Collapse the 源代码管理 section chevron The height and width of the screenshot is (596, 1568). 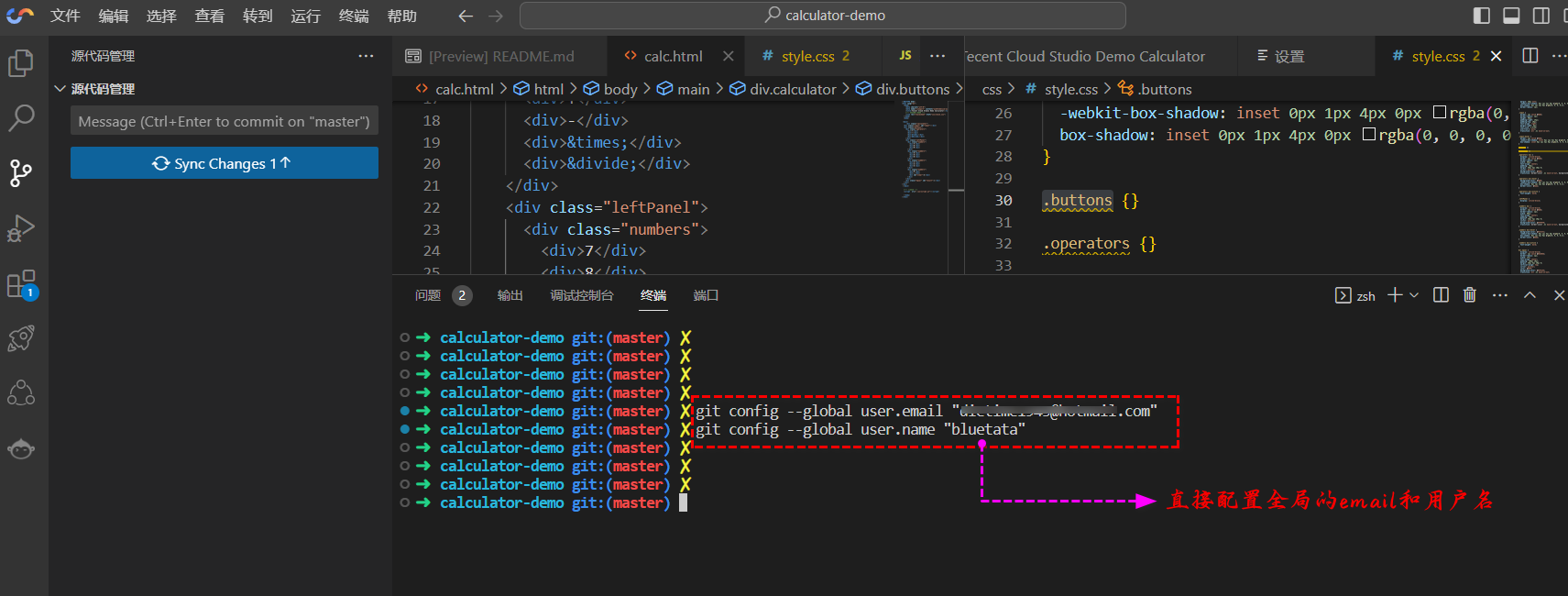click(x=60, y=89)
